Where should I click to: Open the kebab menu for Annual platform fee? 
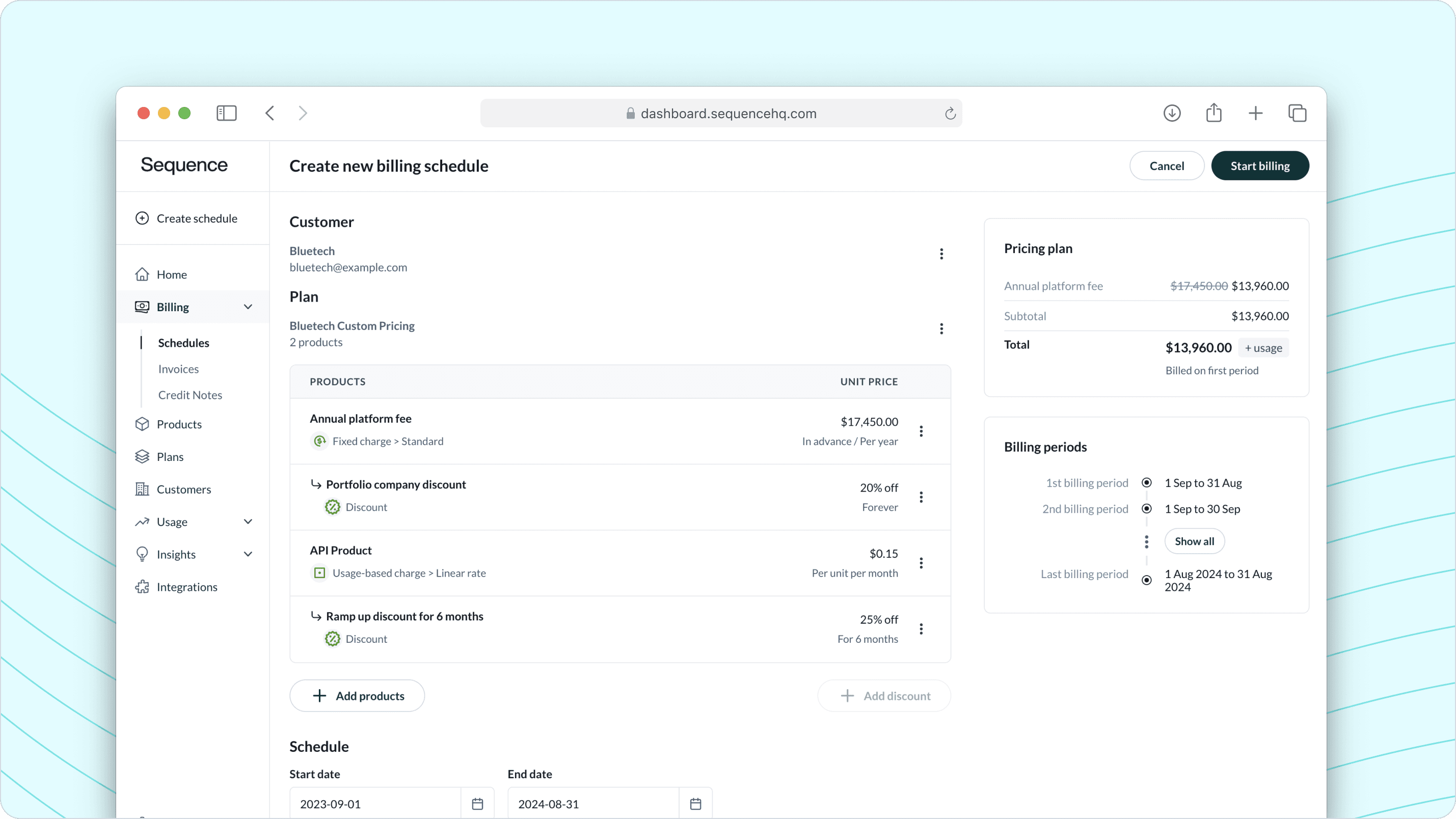[921, 431]
